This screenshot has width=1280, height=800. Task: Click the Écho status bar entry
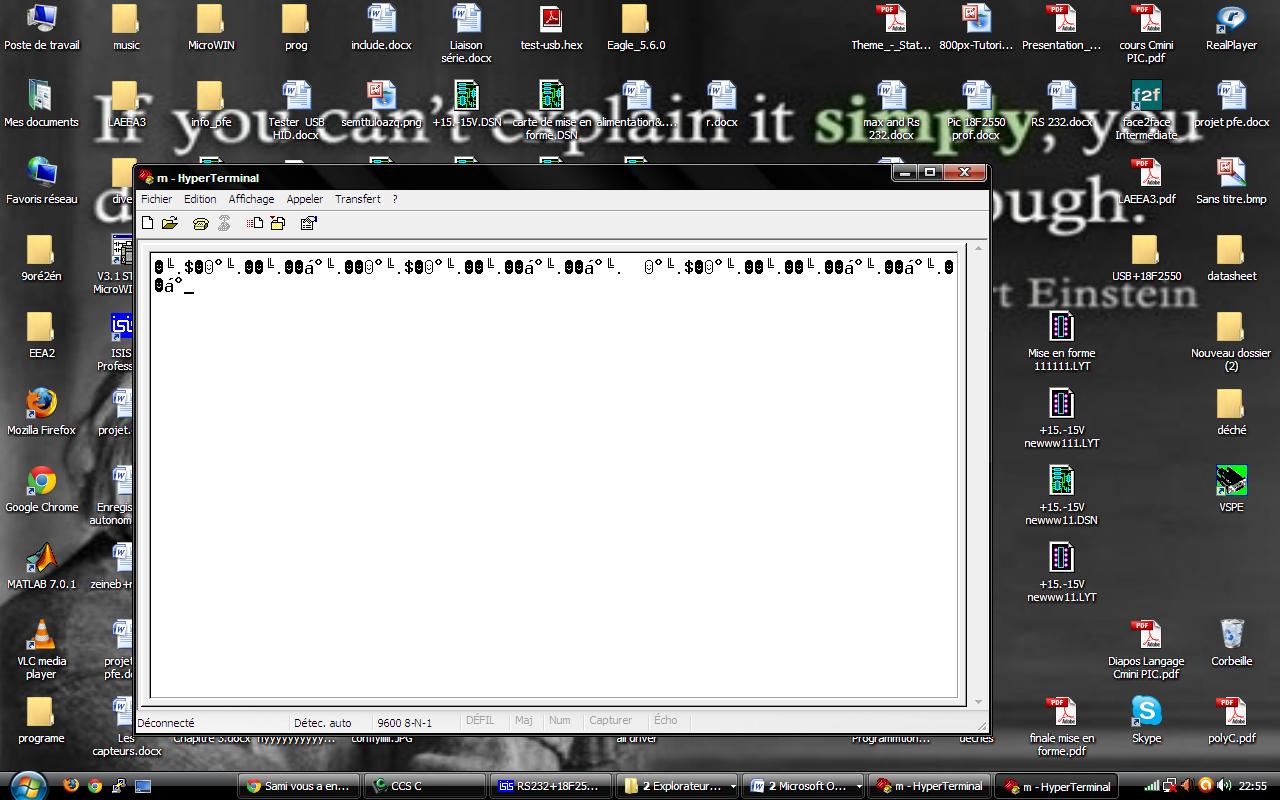click(x=665, y=720)
